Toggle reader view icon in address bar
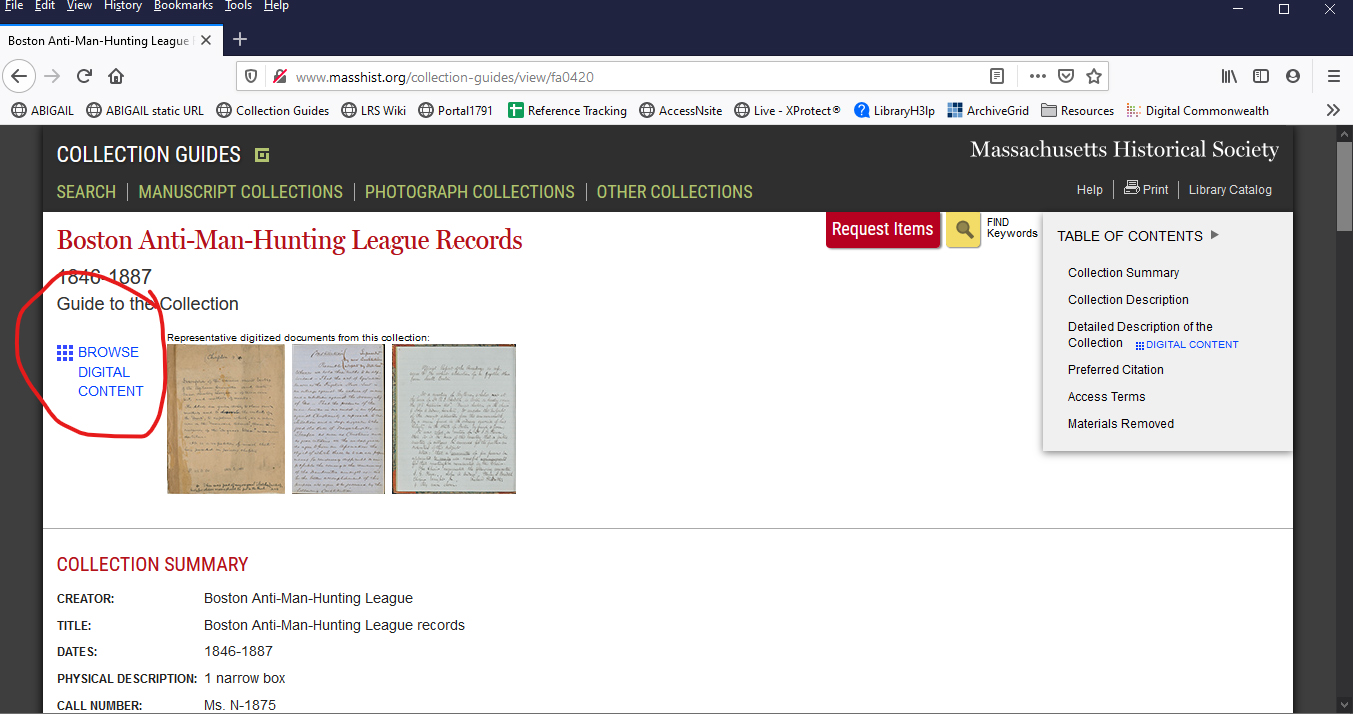Screen dimensions: 1353x714 997,76
